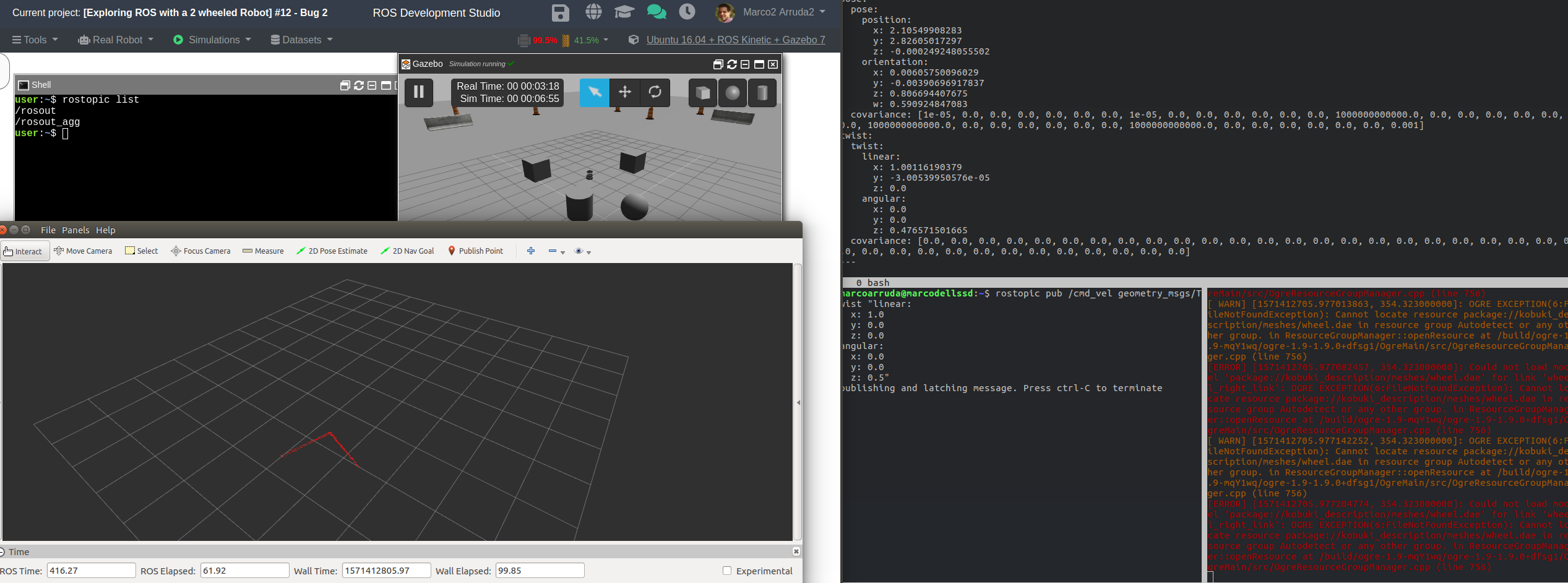The height and width of the screenshot is (583, 1568).
Task: Open the green chat bubbles icon
Action: [x=656, y=12]
